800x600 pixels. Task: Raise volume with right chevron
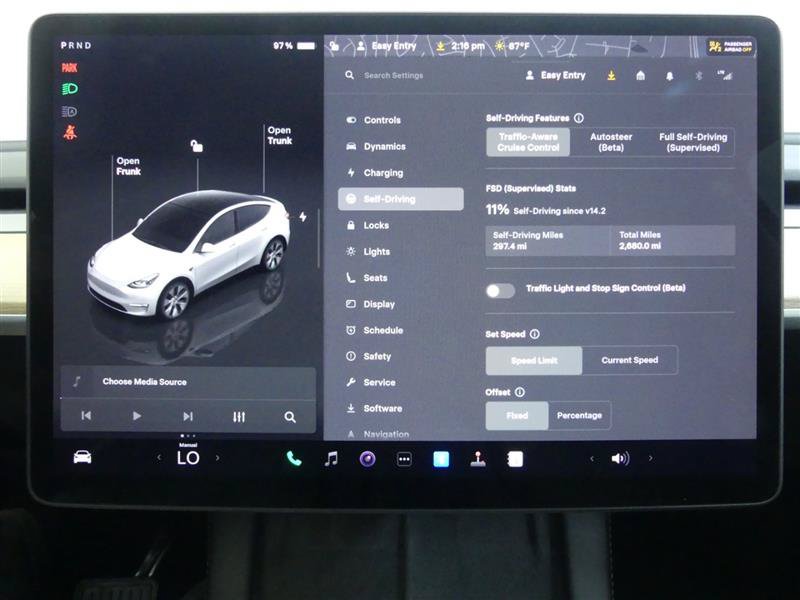point(650,458)
